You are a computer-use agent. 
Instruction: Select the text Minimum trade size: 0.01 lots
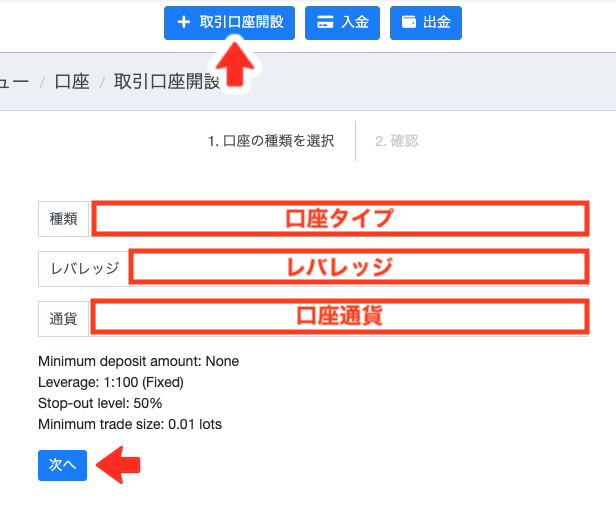click(130, 424)
